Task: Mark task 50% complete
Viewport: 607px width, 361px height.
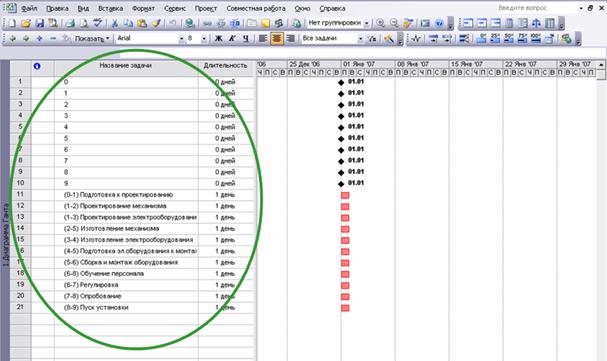Action: click(509, 38)
